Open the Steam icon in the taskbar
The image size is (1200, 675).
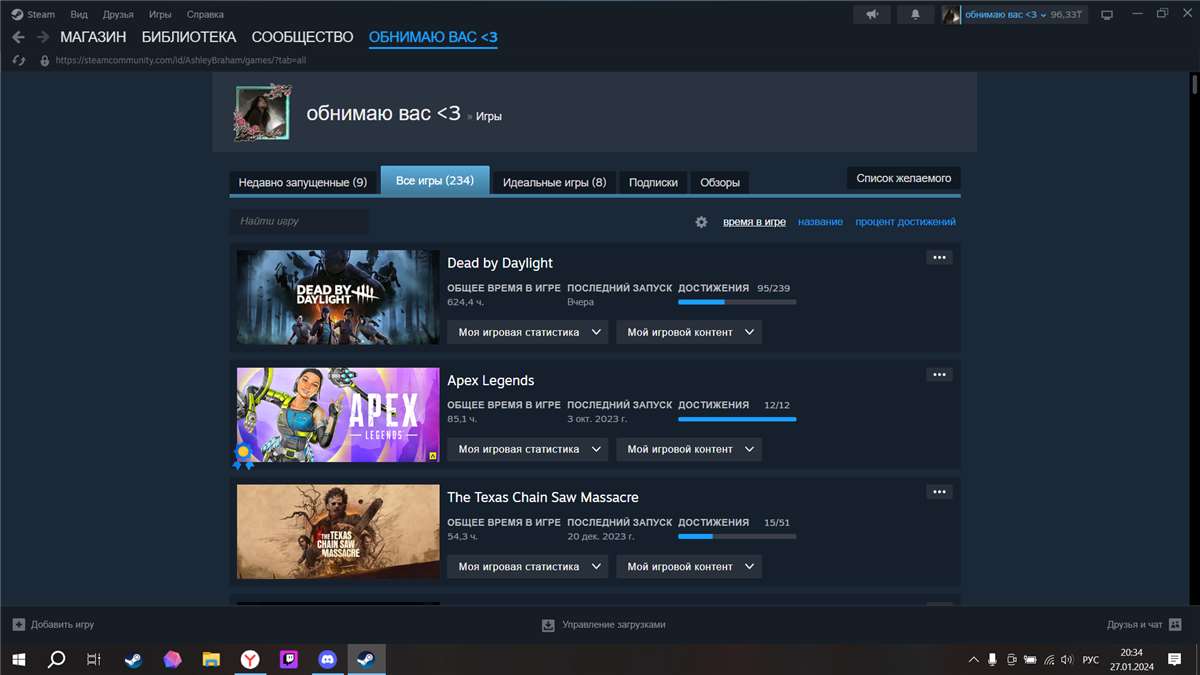click(365, 659)
